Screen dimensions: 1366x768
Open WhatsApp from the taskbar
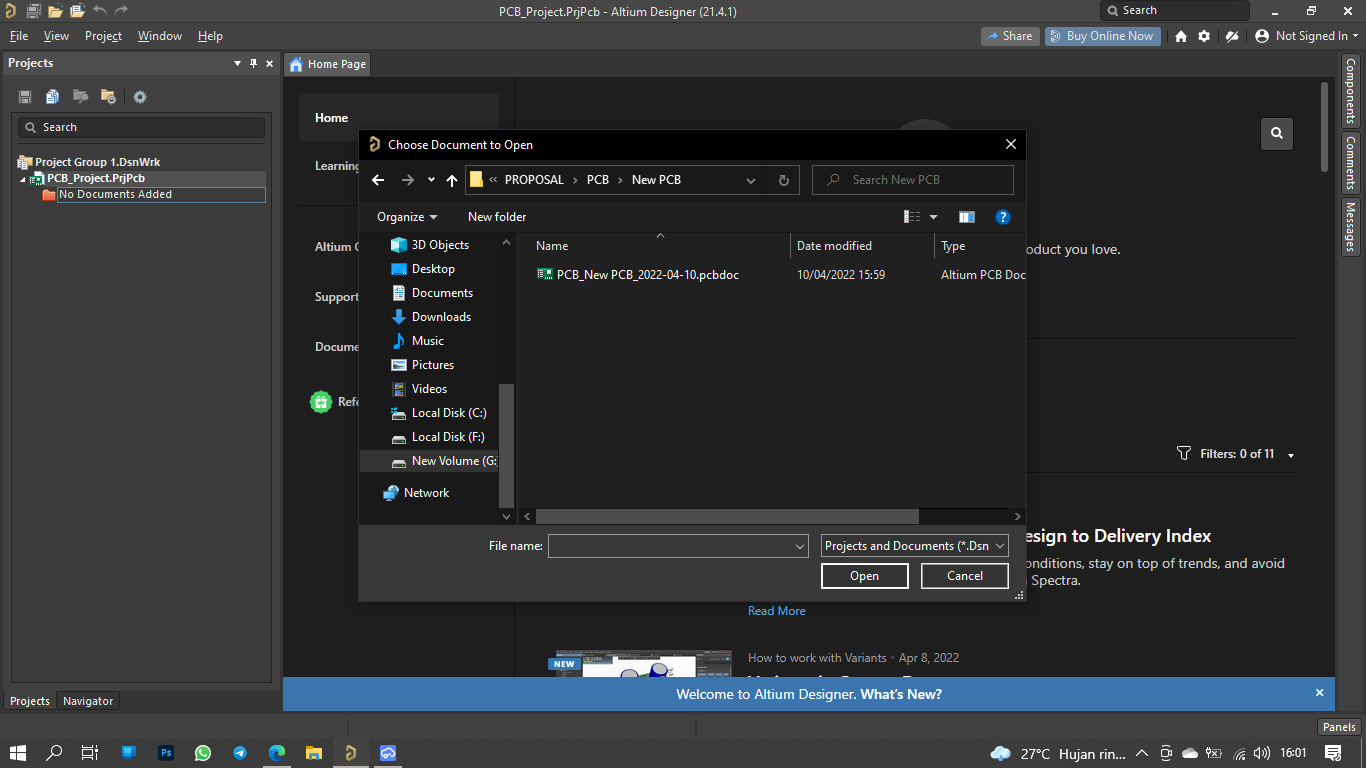[203, 753]
